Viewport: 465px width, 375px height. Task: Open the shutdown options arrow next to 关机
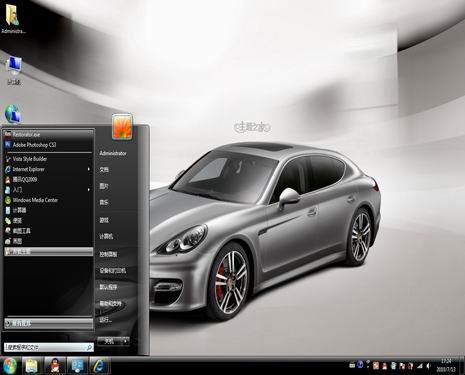125,341
